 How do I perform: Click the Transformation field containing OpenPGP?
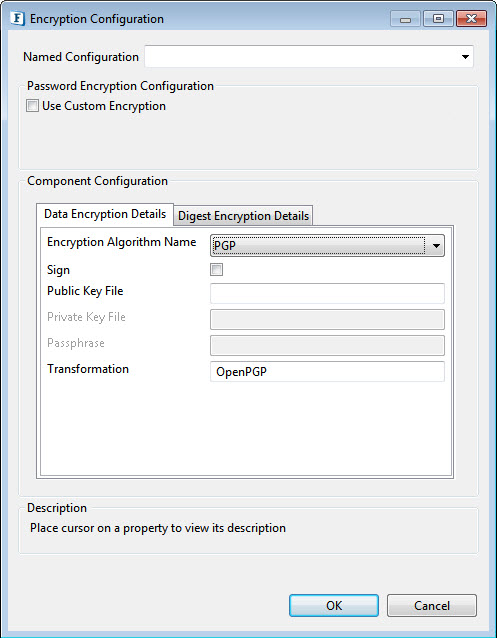point(327,371)
